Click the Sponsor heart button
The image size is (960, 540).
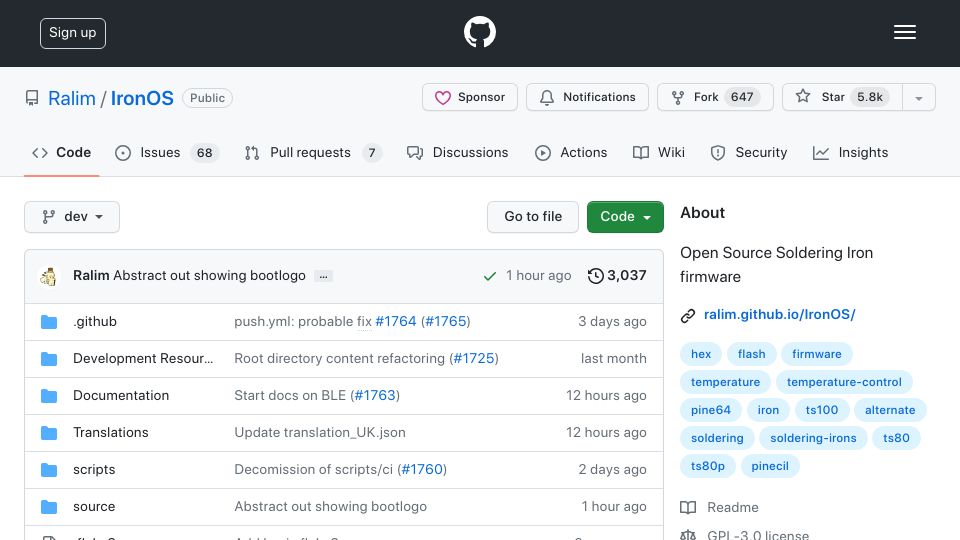pos(470,97)
